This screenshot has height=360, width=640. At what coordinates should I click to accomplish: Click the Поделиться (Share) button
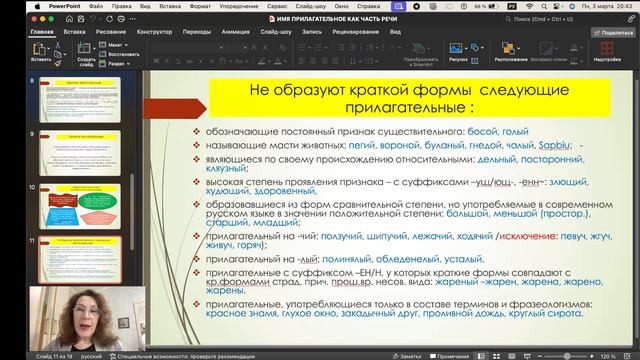coord(613,33)
